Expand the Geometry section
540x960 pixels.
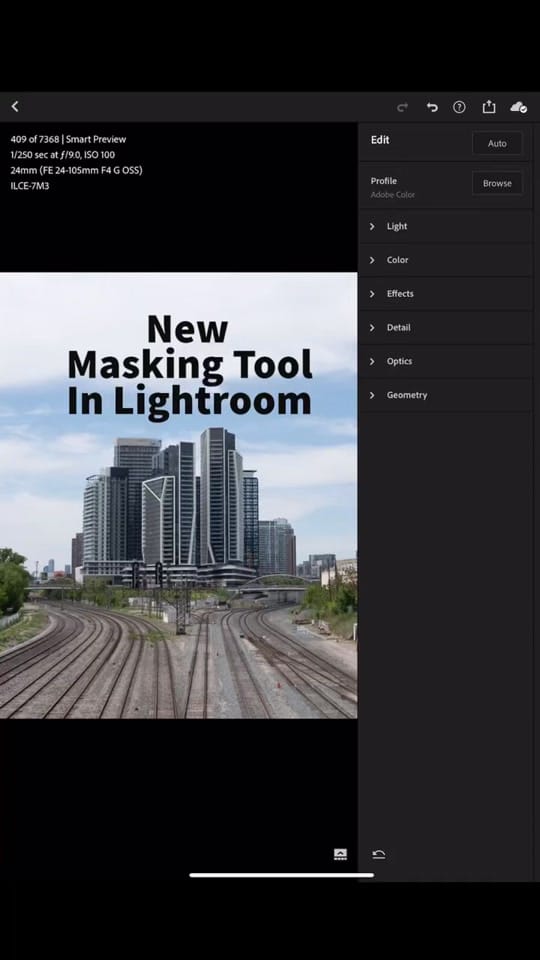[x=445, y=395]
